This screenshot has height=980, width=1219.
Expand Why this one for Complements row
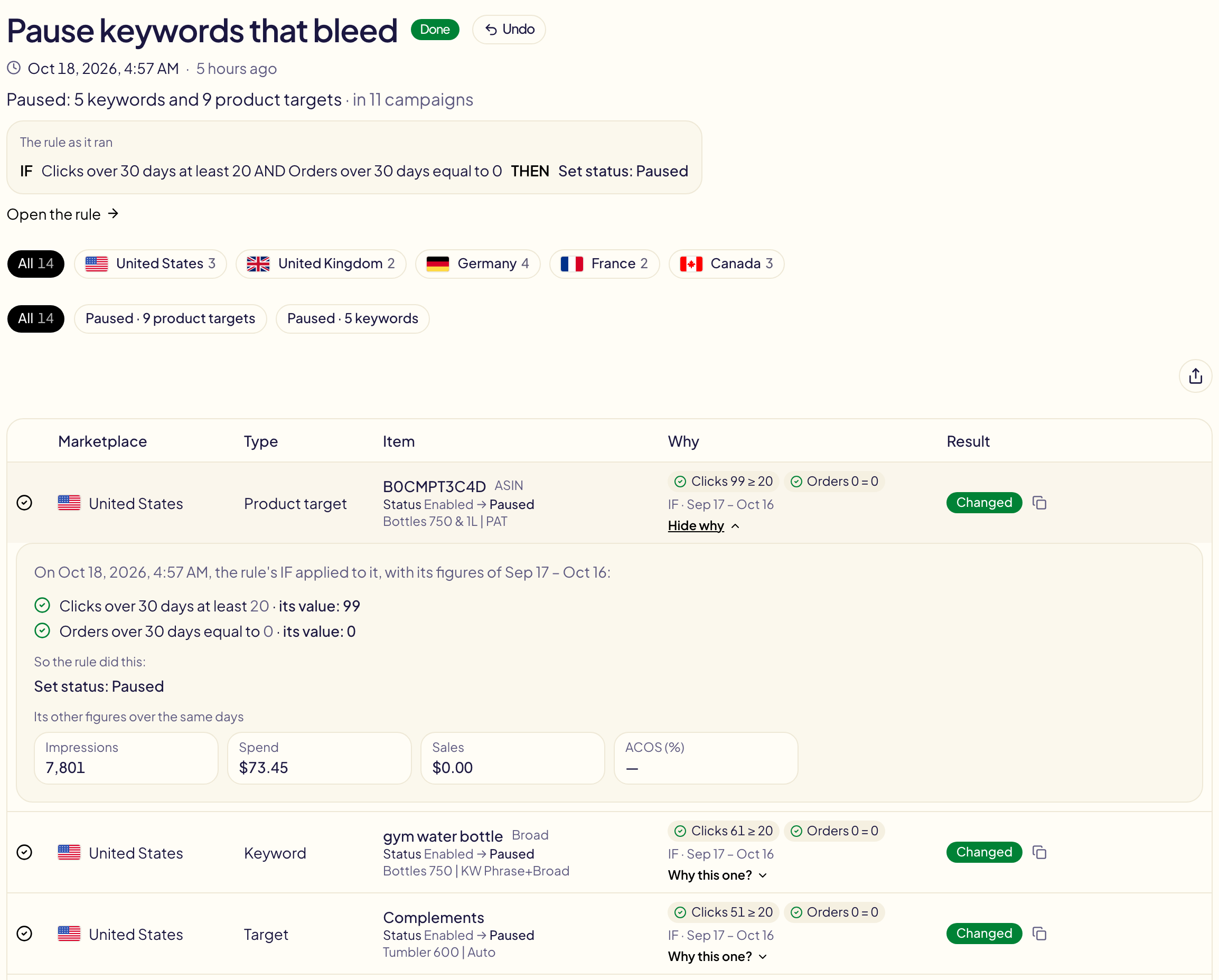tap(717, 956)
